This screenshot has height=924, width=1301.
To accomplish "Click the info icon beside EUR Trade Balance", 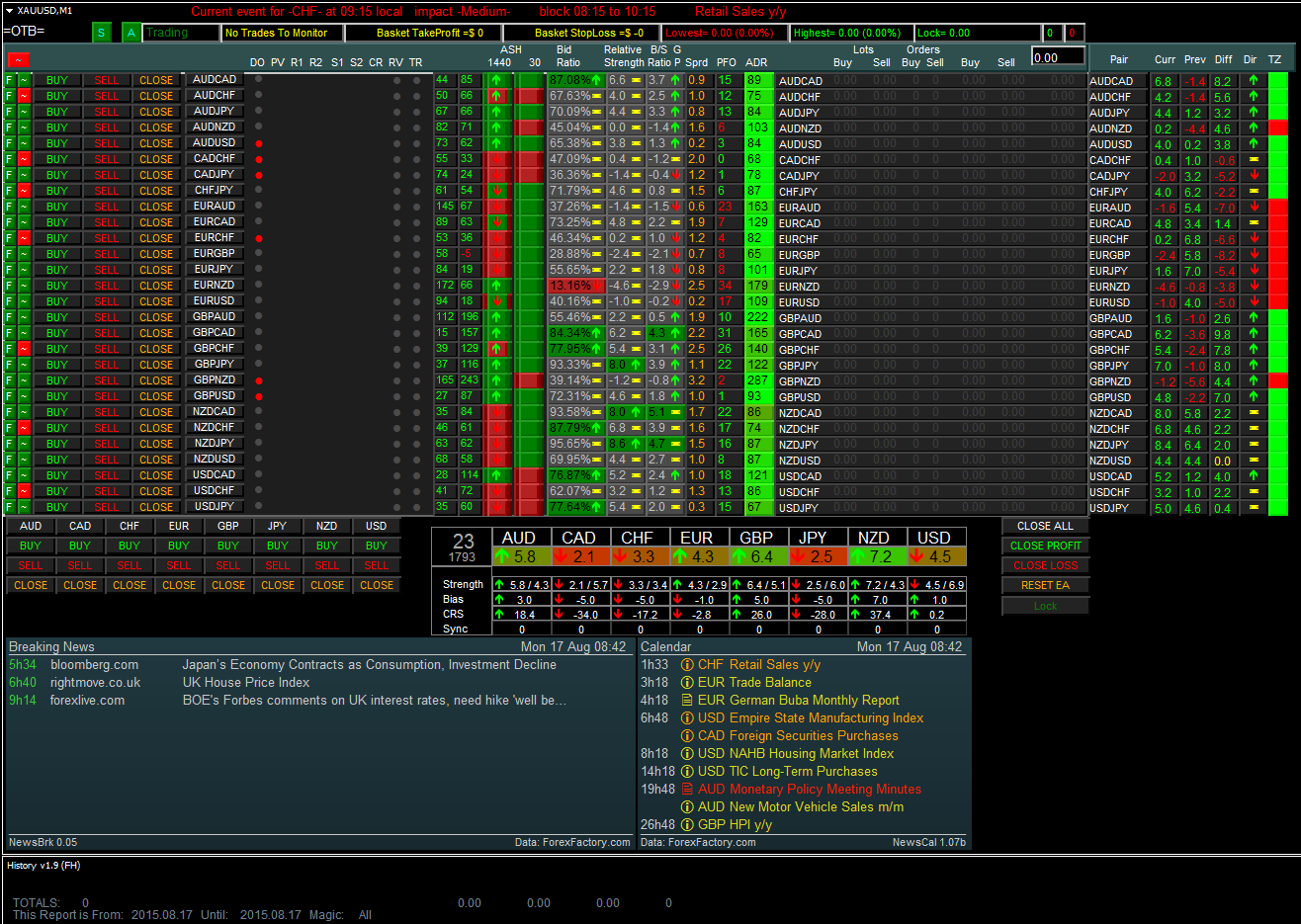I will click(x=687, y=683).
